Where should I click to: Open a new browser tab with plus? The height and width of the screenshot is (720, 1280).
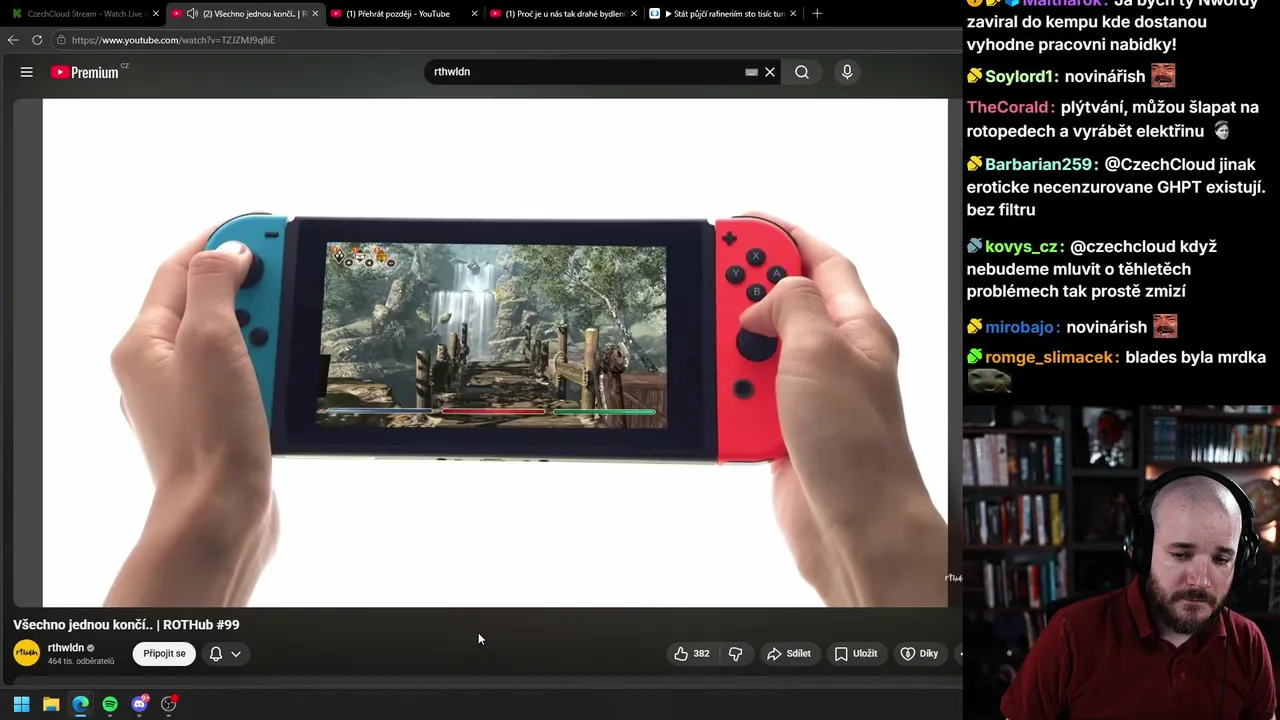click(817, 14)
